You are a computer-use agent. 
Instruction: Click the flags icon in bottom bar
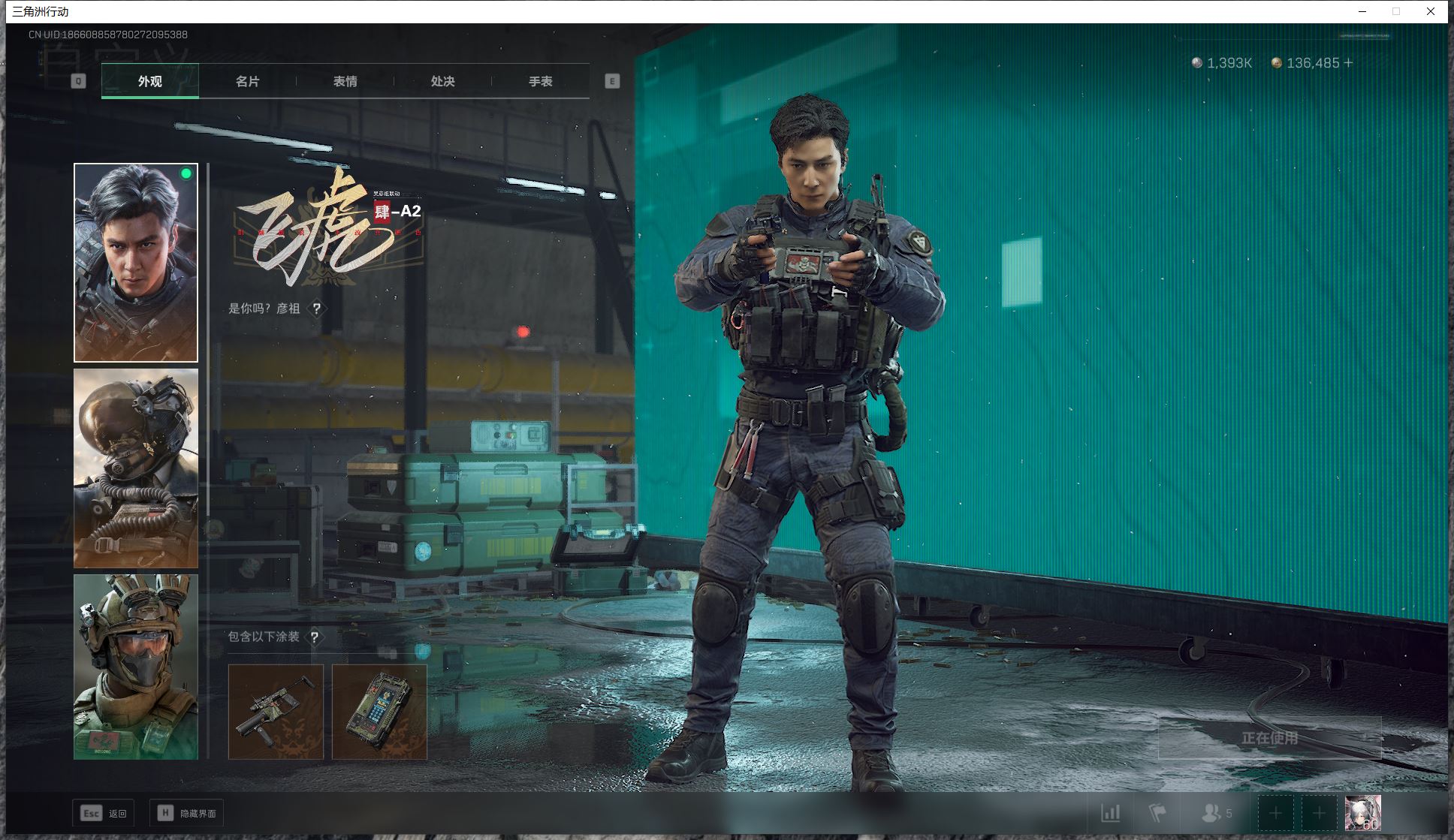pos(1157,813)
